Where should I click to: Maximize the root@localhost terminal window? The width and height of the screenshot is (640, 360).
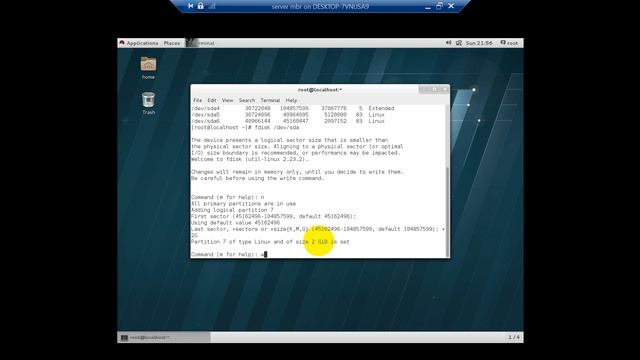coord(435,89)
